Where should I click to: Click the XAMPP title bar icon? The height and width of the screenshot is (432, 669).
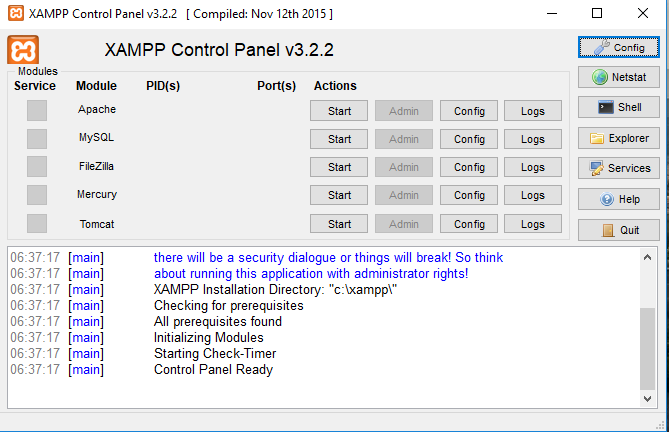click(x=16, y=13)
